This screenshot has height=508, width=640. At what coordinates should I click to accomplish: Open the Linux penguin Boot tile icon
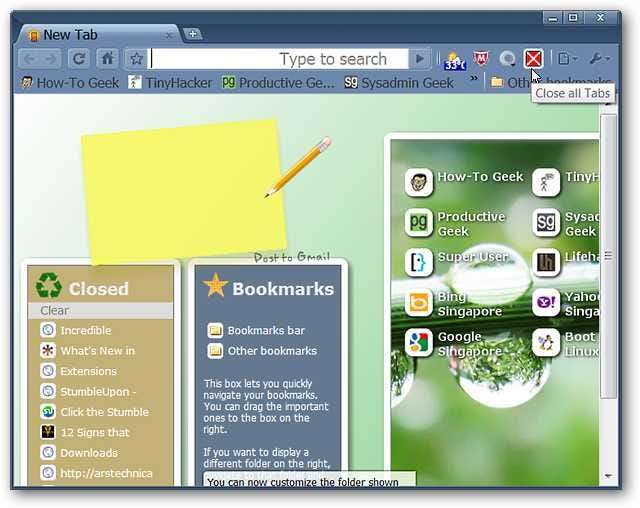point(546,343)
